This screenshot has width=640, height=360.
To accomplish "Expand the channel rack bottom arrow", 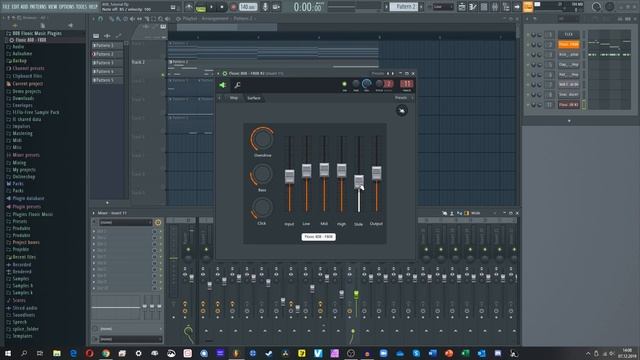I will coord(569,121).
